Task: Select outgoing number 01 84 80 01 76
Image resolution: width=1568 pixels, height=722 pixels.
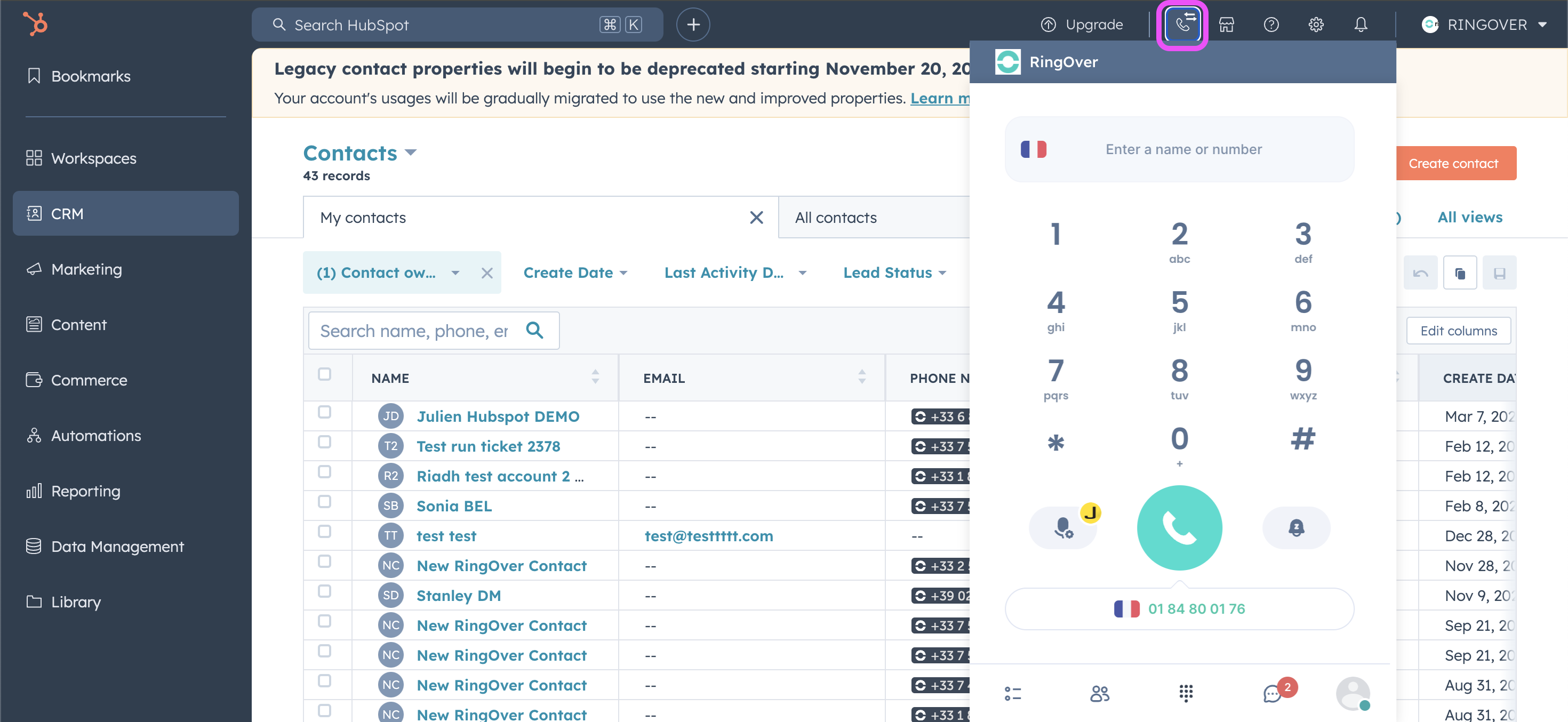Action: (1179, 608)
